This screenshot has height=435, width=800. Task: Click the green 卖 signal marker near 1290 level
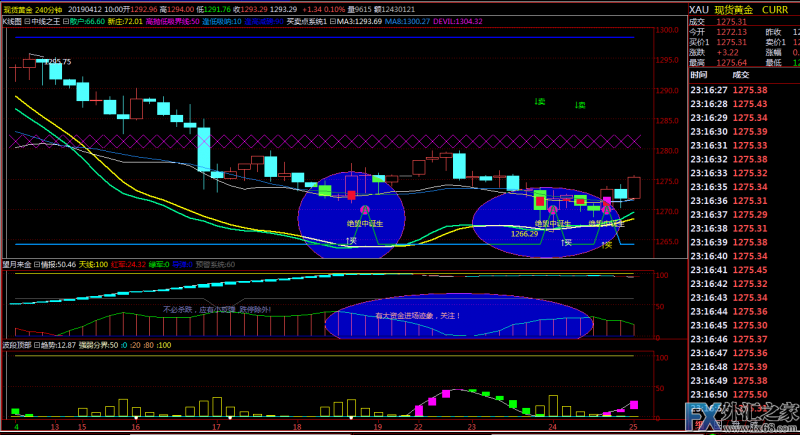pos(539,102)
